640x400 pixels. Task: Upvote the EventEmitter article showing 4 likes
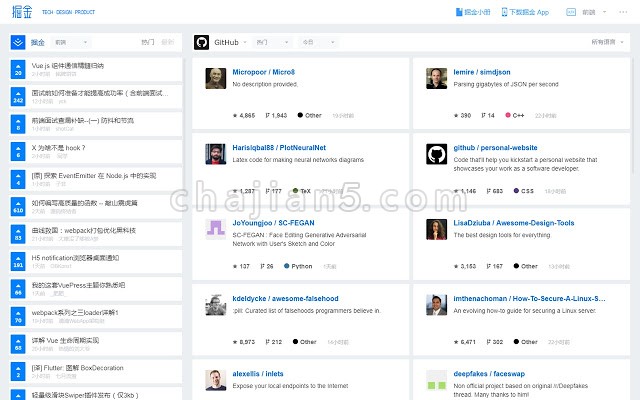(18, 179)
